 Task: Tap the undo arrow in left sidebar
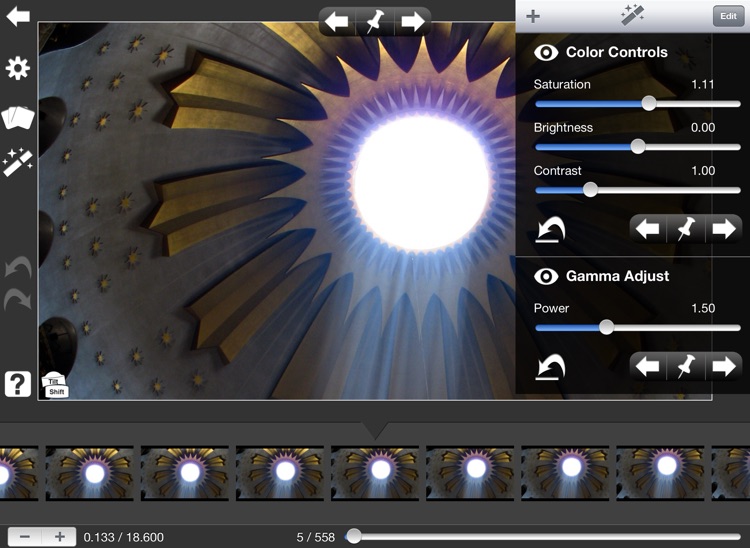[x=18, y=267]
